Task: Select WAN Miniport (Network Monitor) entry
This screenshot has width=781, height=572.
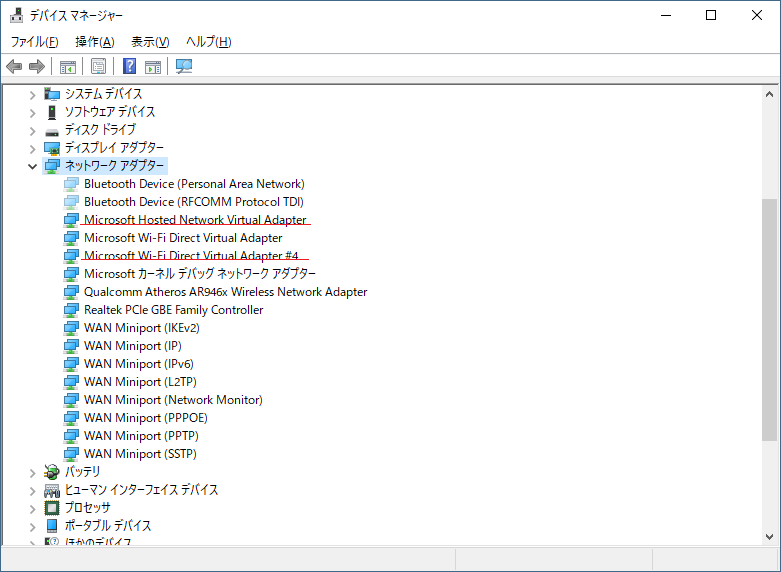Action: pos(173,399)
